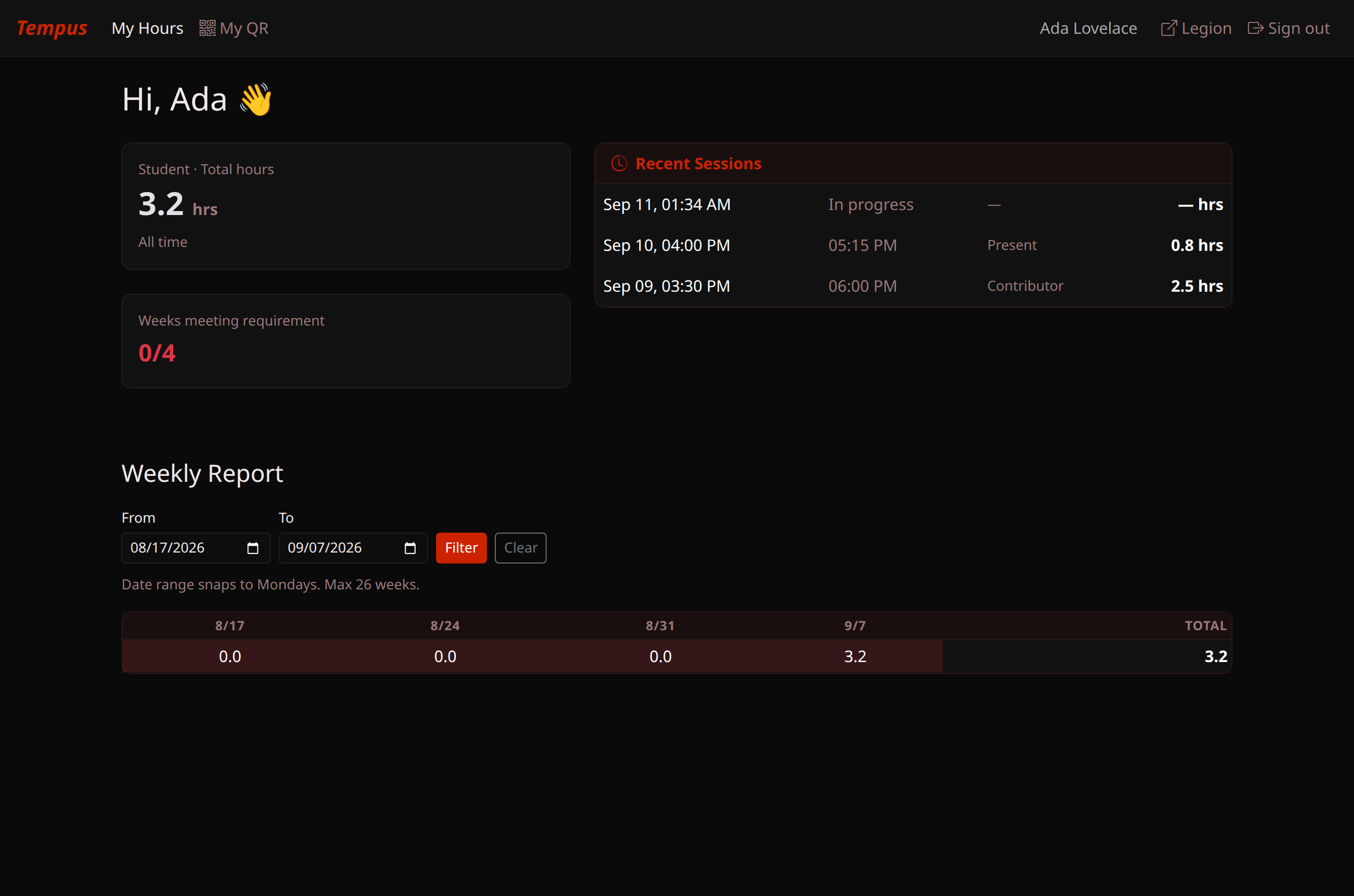Click the 3.2 hrs total hours value
This screenshot has width=1354, height=896.
click(x=178, y=204)
